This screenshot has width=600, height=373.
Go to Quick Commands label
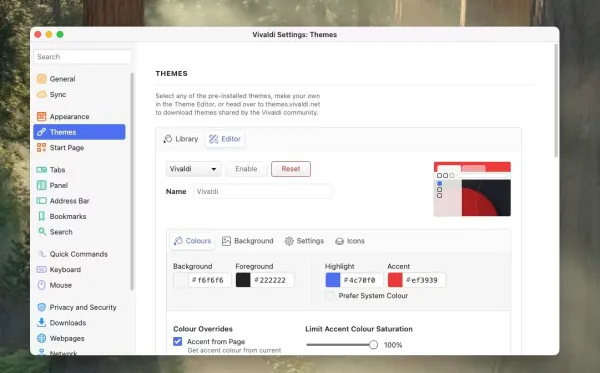pyautogui.click(x=78, y=254)
